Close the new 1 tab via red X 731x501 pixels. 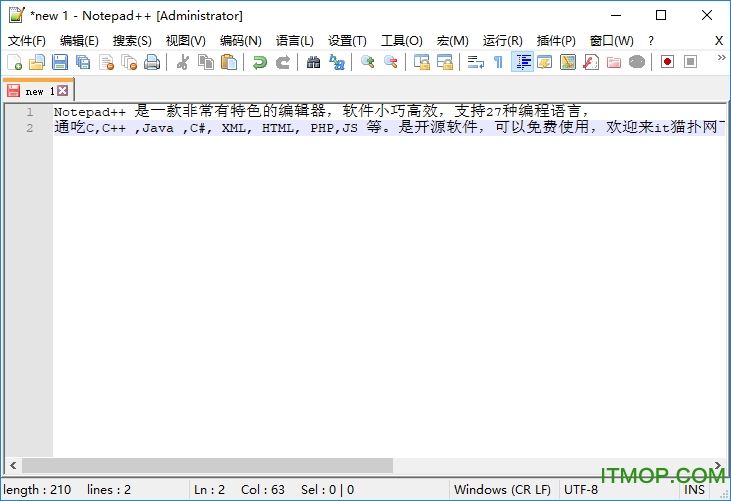(x=62, y=90)
